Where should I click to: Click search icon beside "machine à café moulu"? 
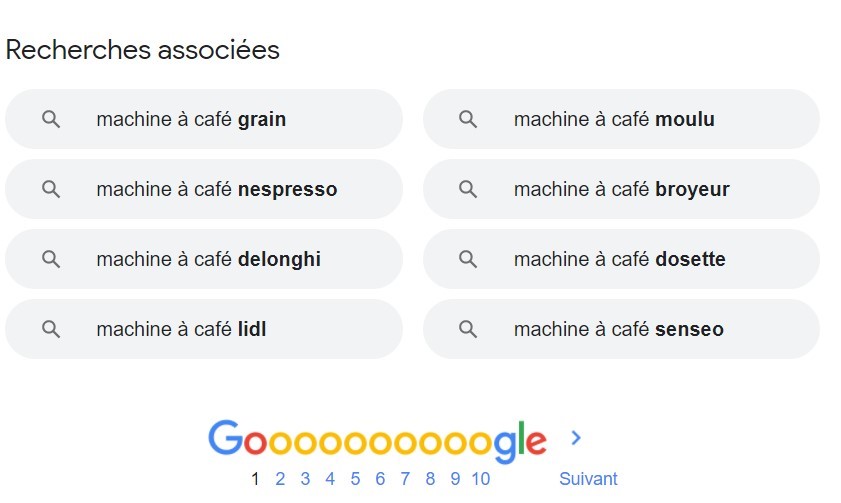(x=468, y=119)
